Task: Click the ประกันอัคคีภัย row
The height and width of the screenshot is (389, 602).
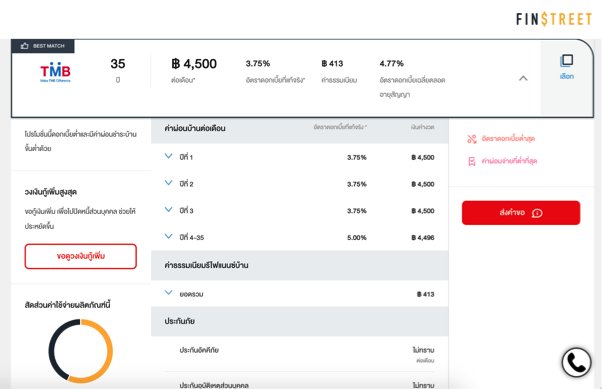Action: [x=299, y=354]
